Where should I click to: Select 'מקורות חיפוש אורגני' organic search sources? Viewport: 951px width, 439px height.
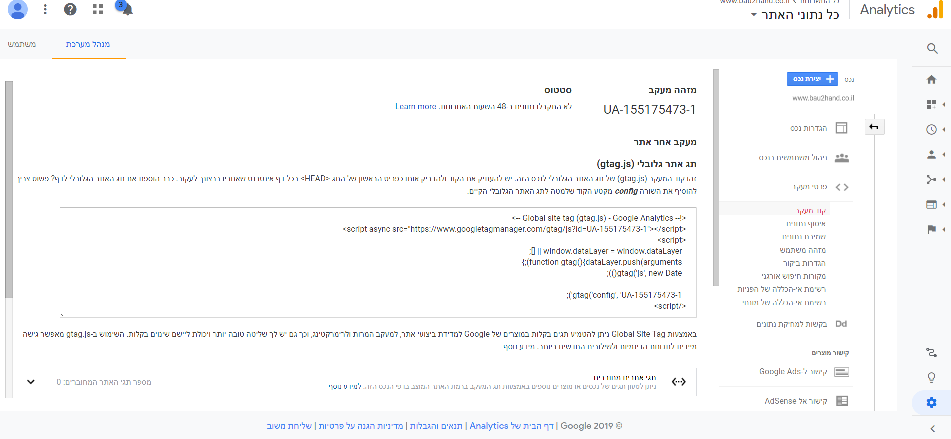click(x=795, y=275)
